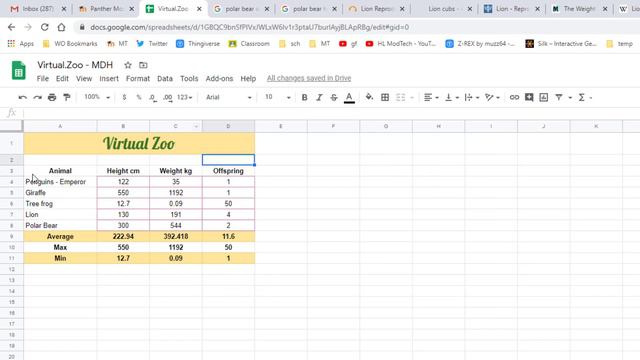The height and width of the screenshot is (360, 640).
Task: Open the Format menu
Action: pos(138,78)
